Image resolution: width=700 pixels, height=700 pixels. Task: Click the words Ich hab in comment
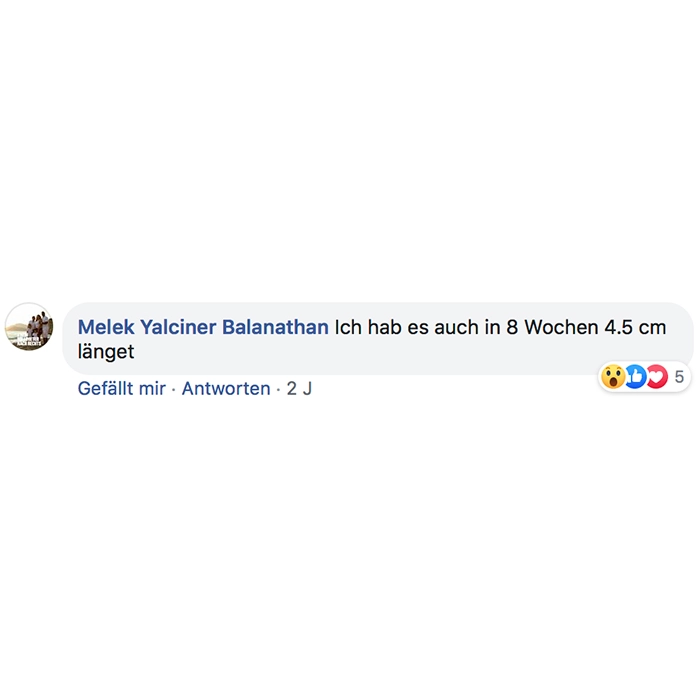click(x=368, y=327)
